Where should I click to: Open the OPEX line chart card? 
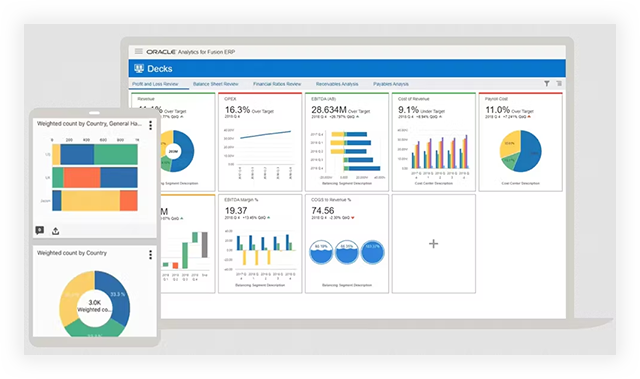coord(260,142)
